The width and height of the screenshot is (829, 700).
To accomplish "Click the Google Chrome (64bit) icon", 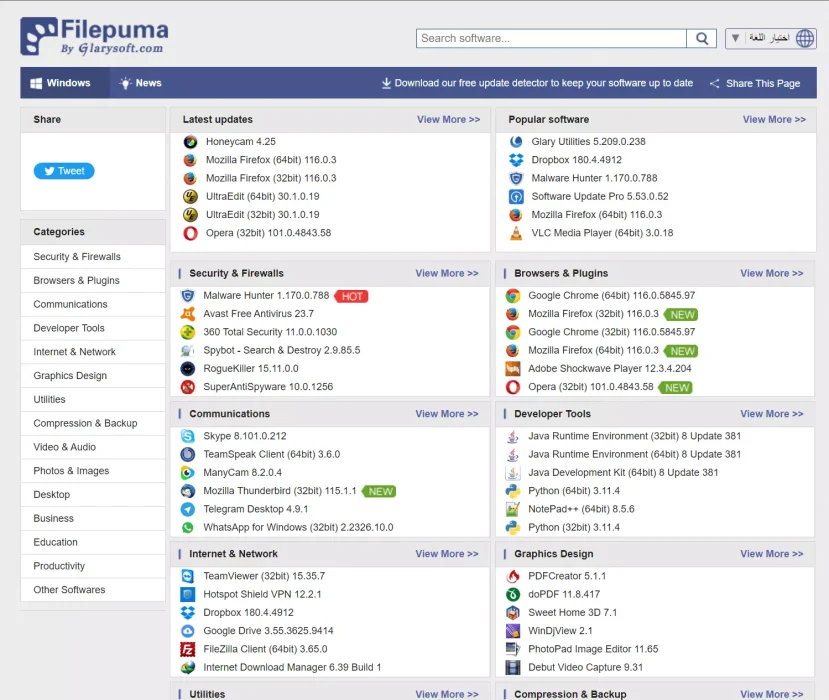I will pyautogui.click(x=513, y=296).
